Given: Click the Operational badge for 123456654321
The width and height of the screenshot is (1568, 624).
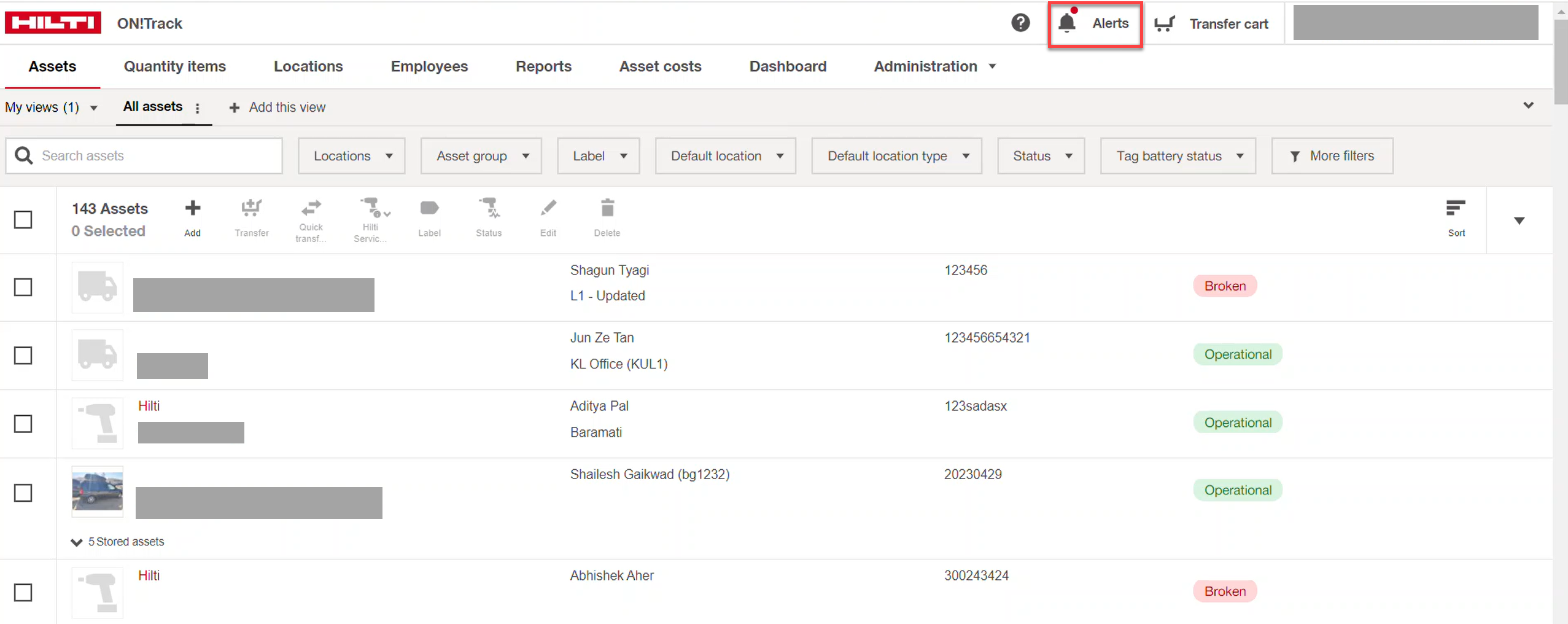Looking at the screenshot, I should [1238, 354].
